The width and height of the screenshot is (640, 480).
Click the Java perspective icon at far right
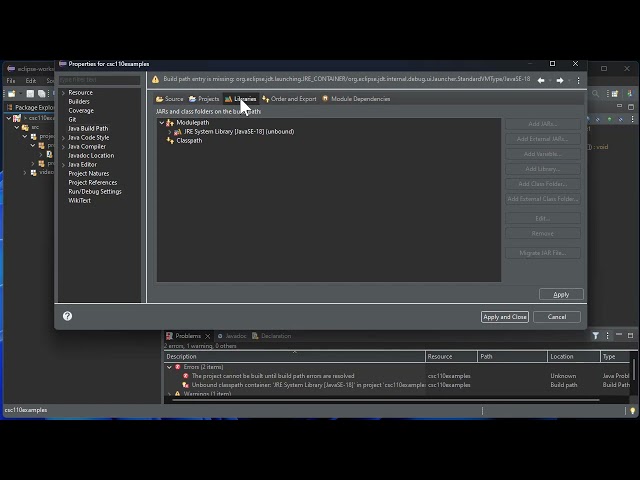coord(630,94)
